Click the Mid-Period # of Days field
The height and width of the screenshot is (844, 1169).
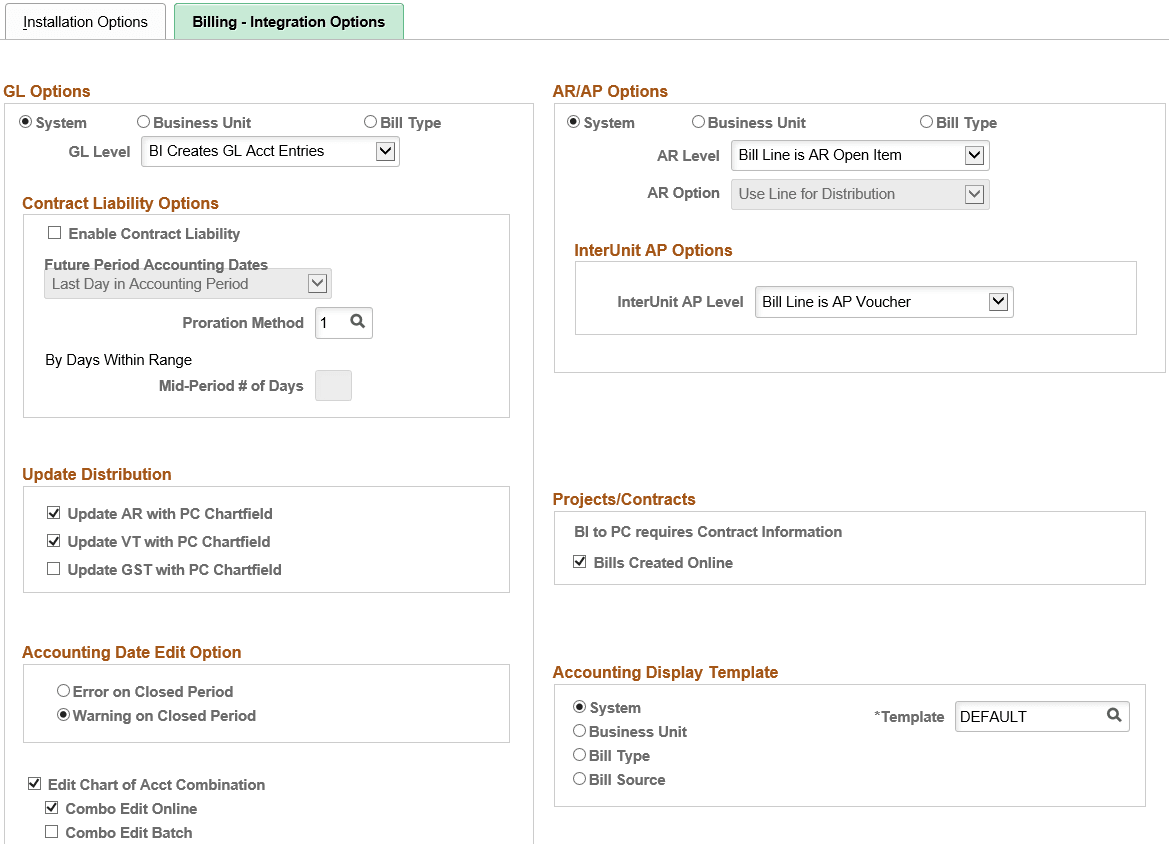pos(333,385)
